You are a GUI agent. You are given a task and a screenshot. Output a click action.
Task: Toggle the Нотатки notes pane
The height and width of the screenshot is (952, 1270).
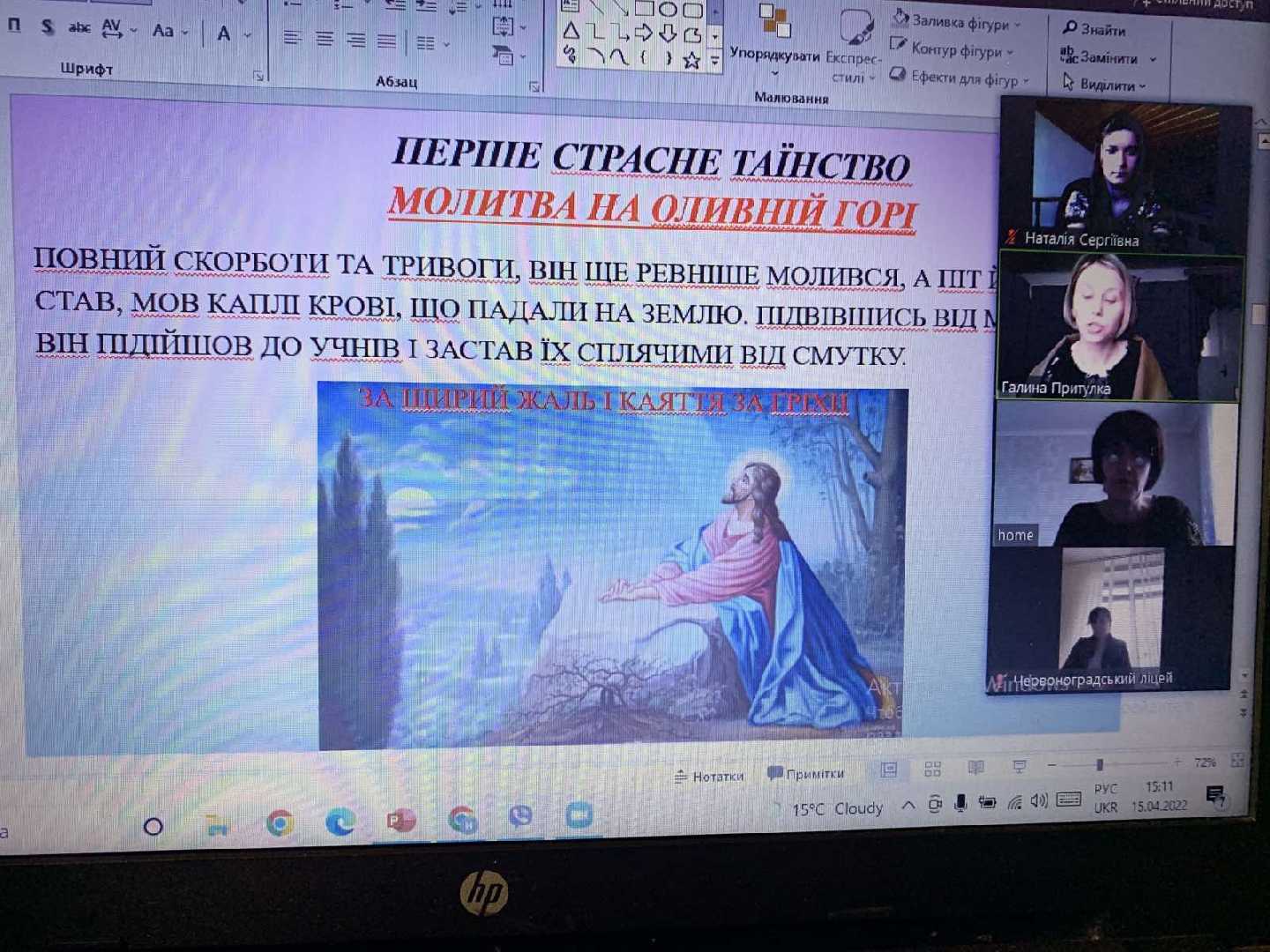tap(709, 776)
